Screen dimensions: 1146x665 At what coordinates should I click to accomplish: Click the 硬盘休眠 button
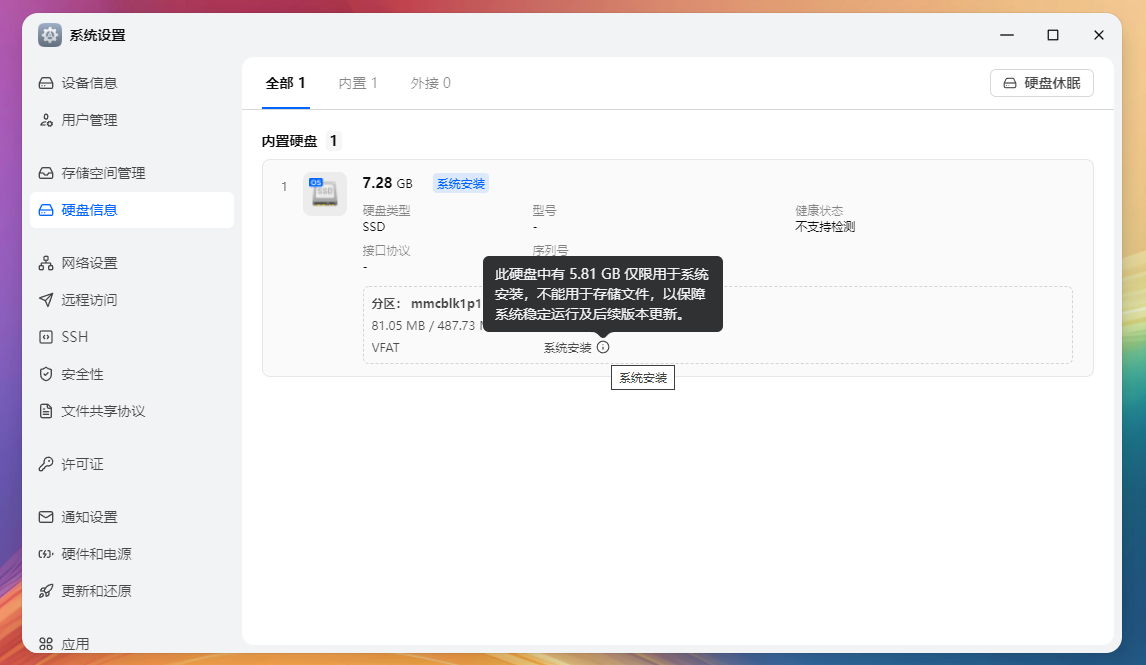coord(1041,83)
